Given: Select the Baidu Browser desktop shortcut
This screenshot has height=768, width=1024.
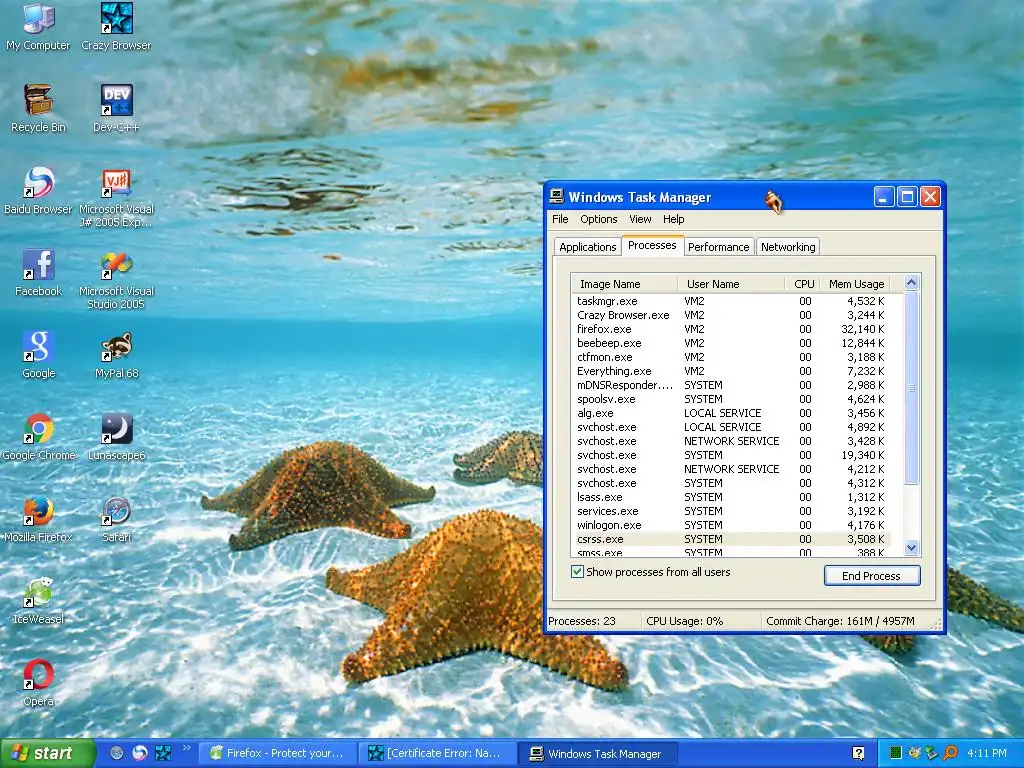Looking at the screenshot, I should pos(38,190).
